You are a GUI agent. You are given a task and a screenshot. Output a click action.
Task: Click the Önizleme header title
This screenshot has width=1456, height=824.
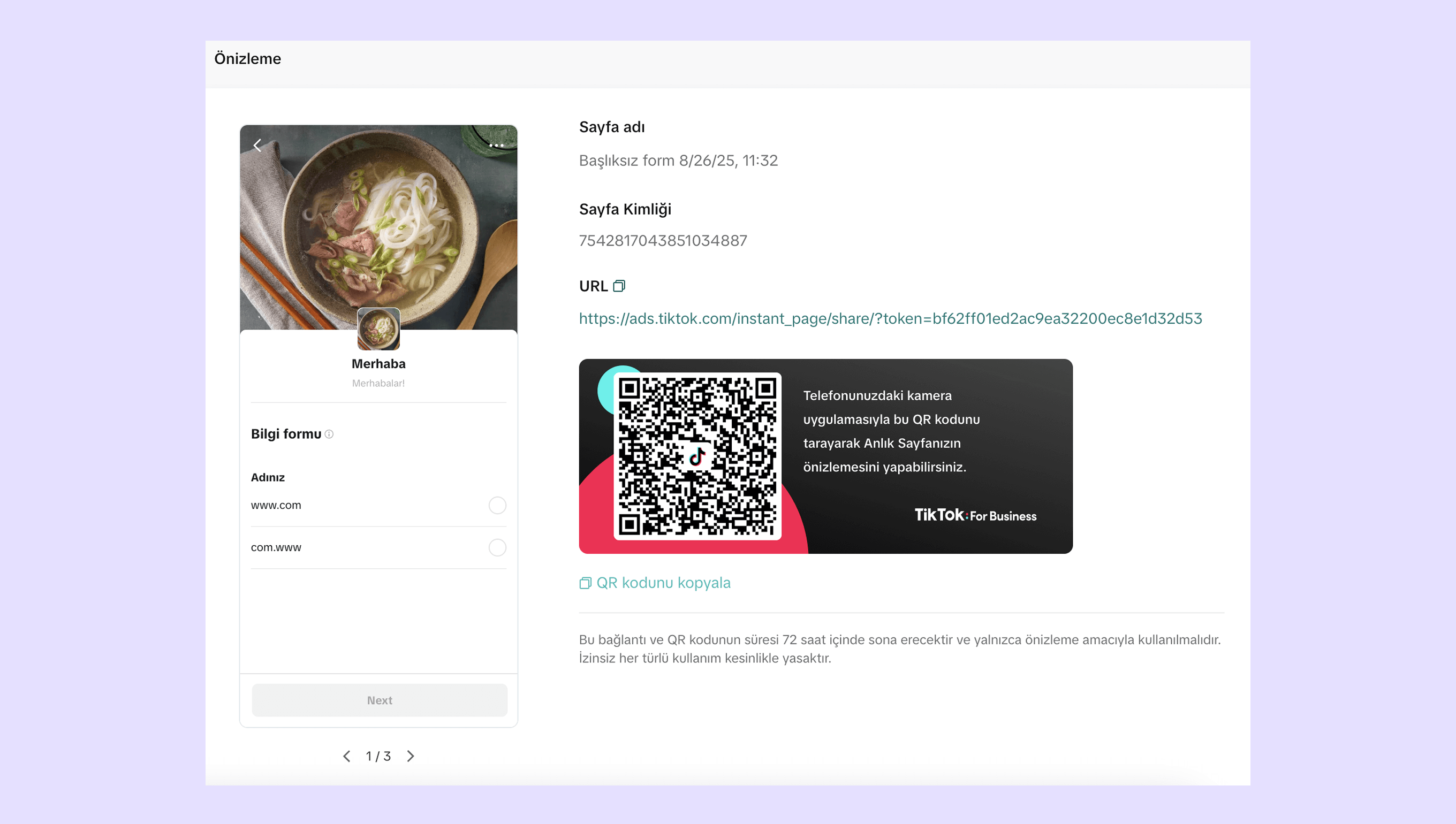(x=247, y=59)
